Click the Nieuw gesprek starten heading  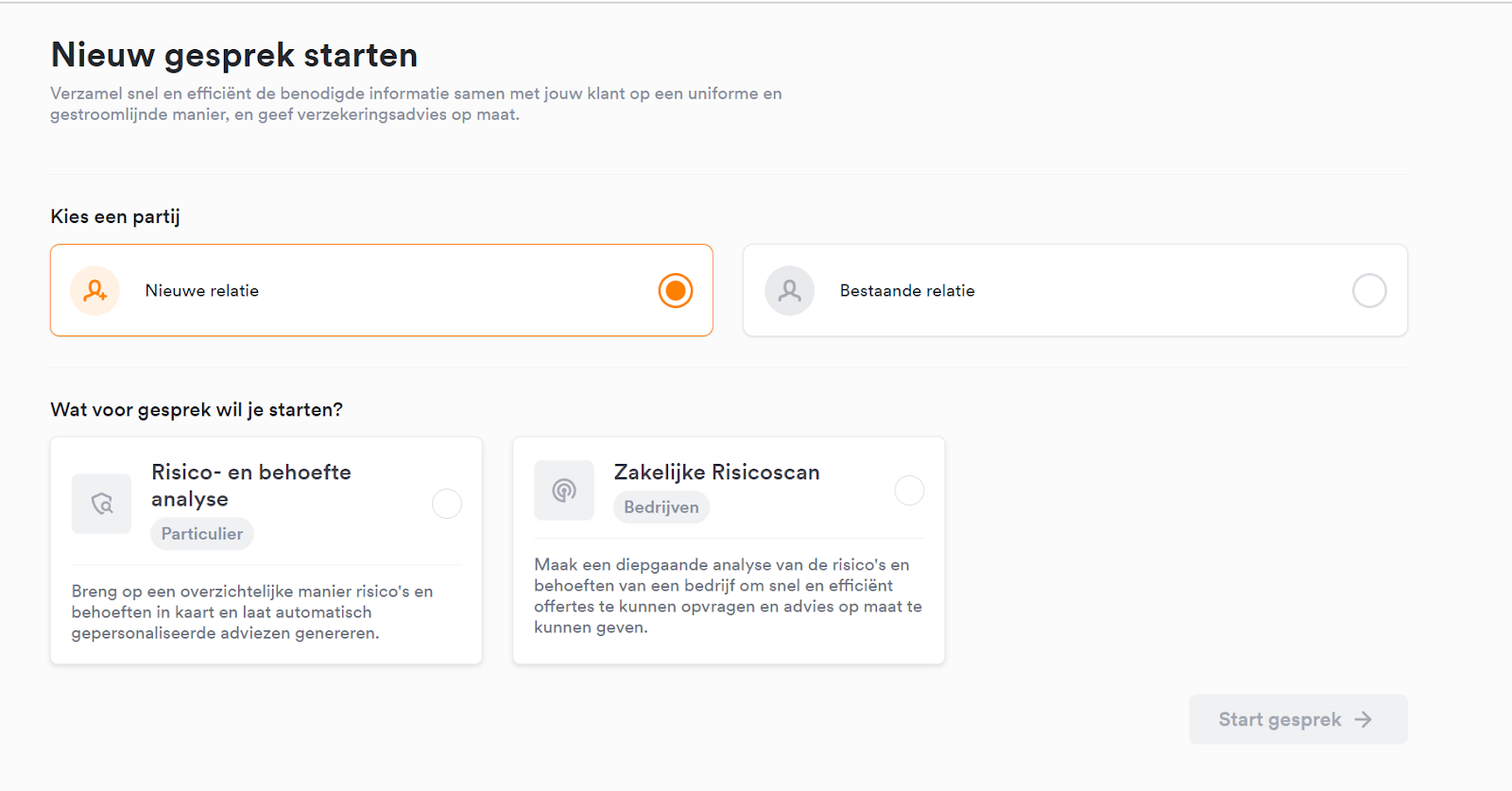[x=234, y=55]
